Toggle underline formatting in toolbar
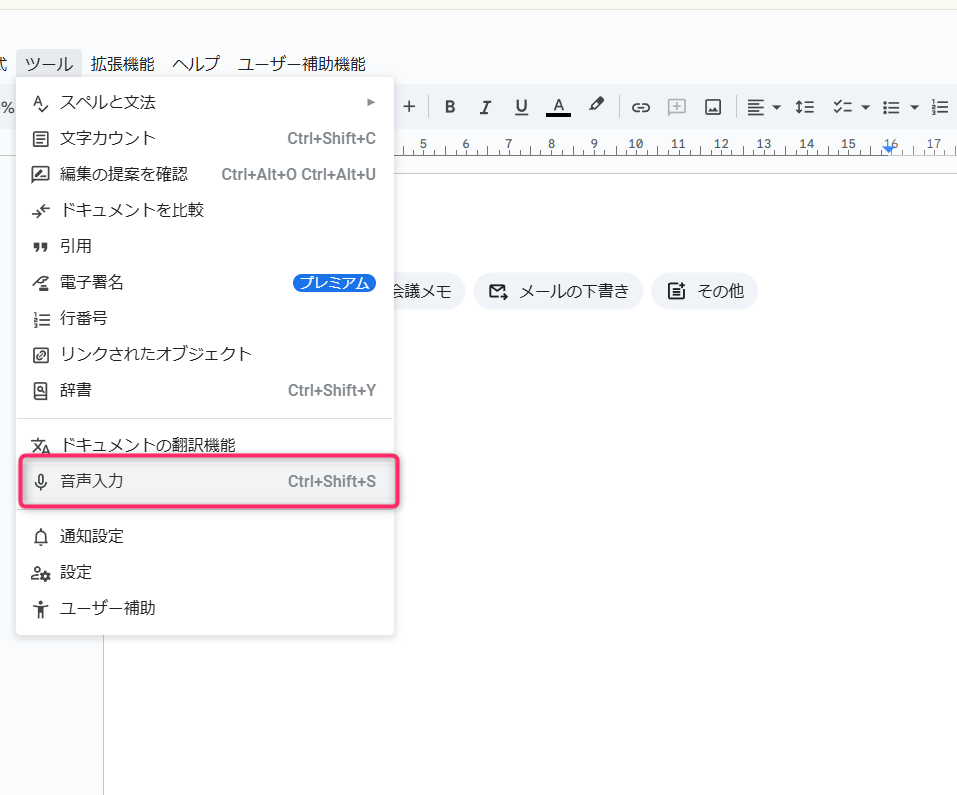 pyautogui.click(x=521, y=107)
